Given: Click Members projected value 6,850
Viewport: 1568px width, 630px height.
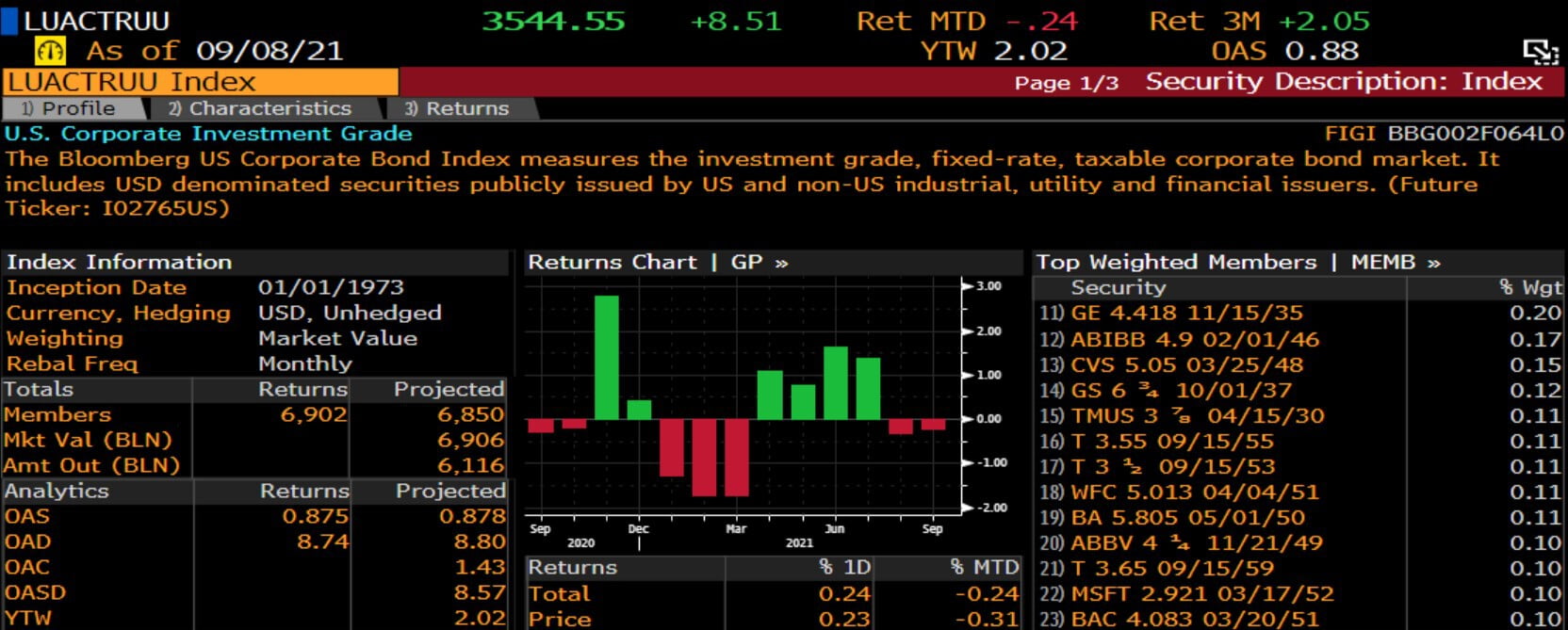Looking at the screenshot, I should [x=471, y=414].
